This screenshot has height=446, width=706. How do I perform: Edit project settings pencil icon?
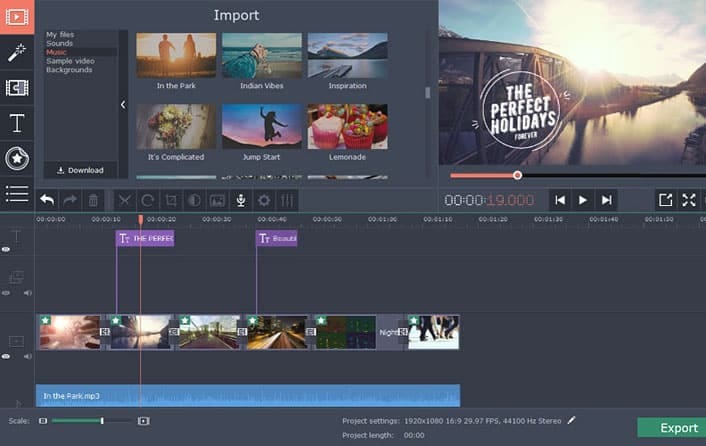[x=572, y=421]
